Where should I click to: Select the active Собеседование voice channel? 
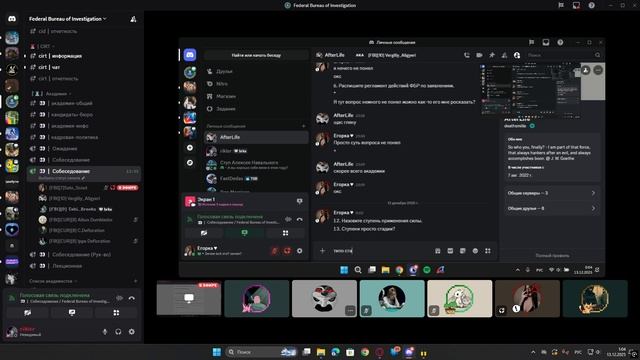pos(84,171)
